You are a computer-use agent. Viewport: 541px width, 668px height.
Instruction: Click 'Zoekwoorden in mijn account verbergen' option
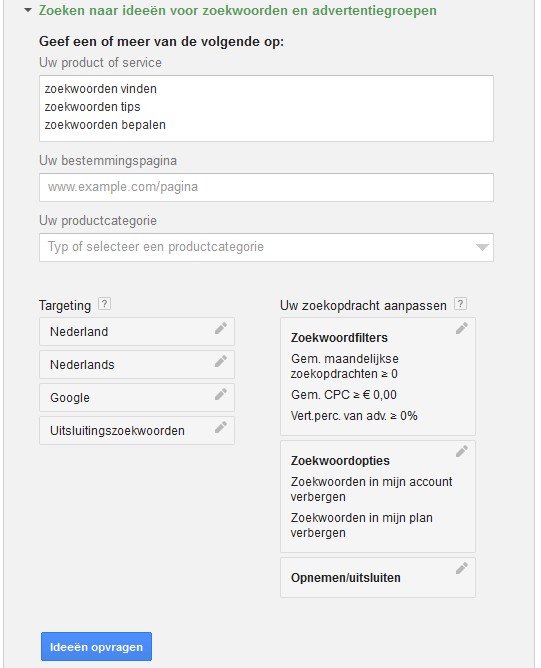(371, 489)
